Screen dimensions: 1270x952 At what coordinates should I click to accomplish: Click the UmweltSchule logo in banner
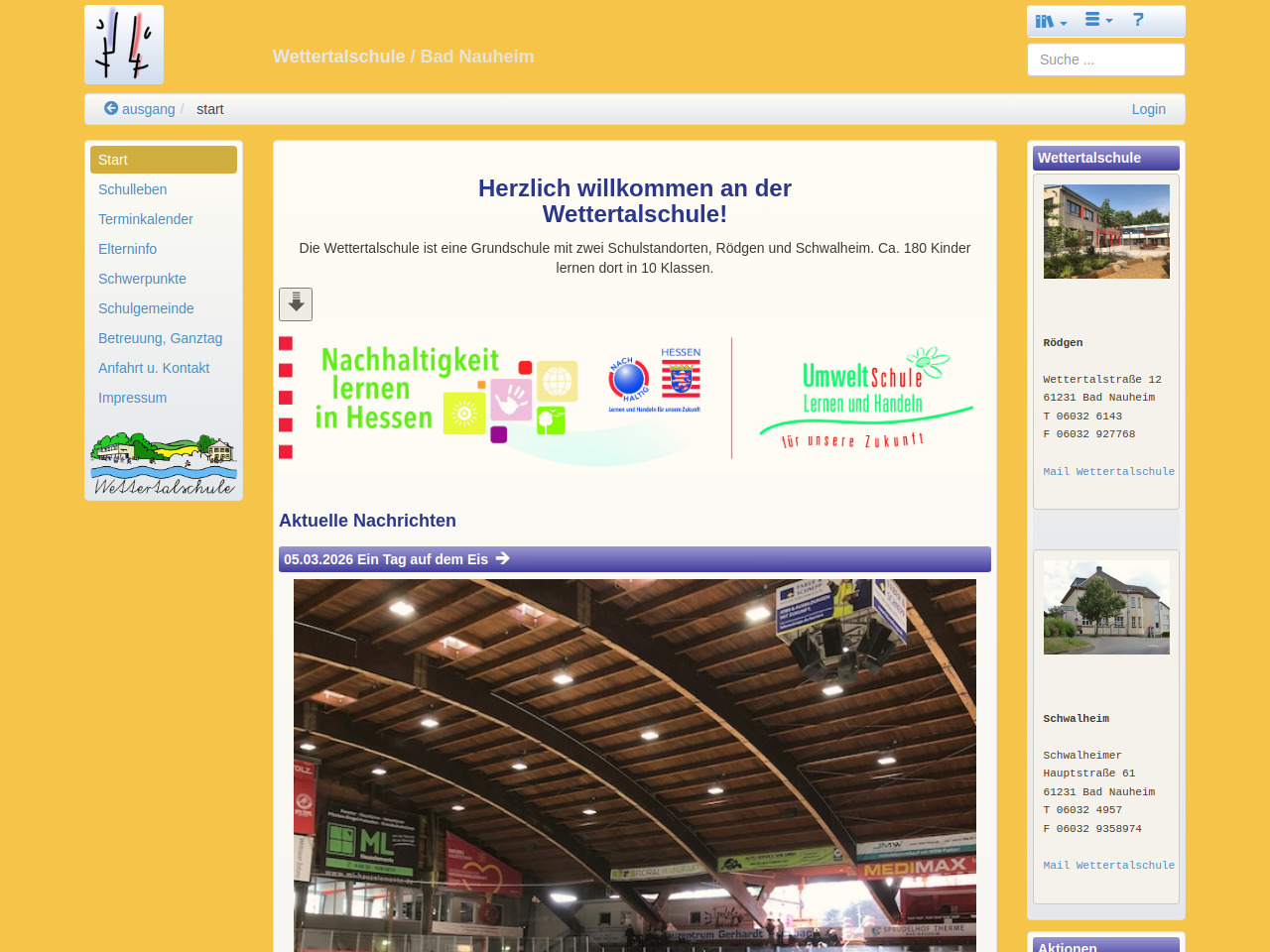point(863,398)
